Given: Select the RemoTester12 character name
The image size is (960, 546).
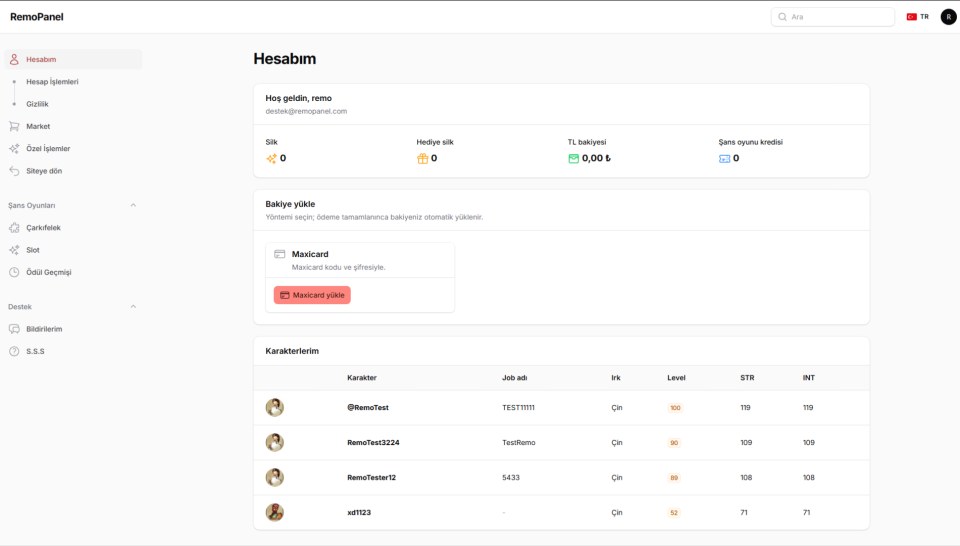Looking at the screenshot, I should click(x=372, y=477).
